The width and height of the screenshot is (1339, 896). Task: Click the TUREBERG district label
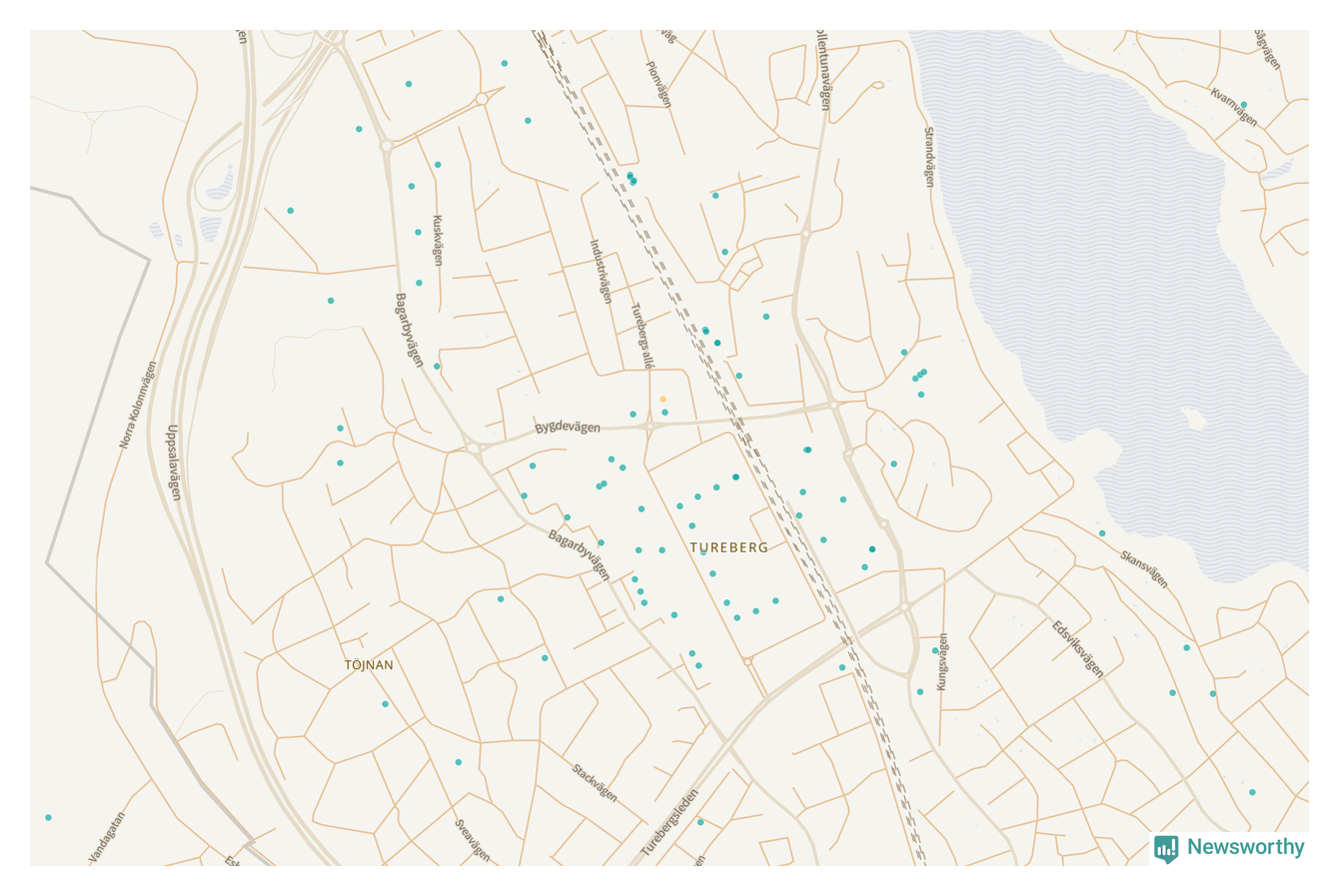pyautogui.click(x=729, y=547)
